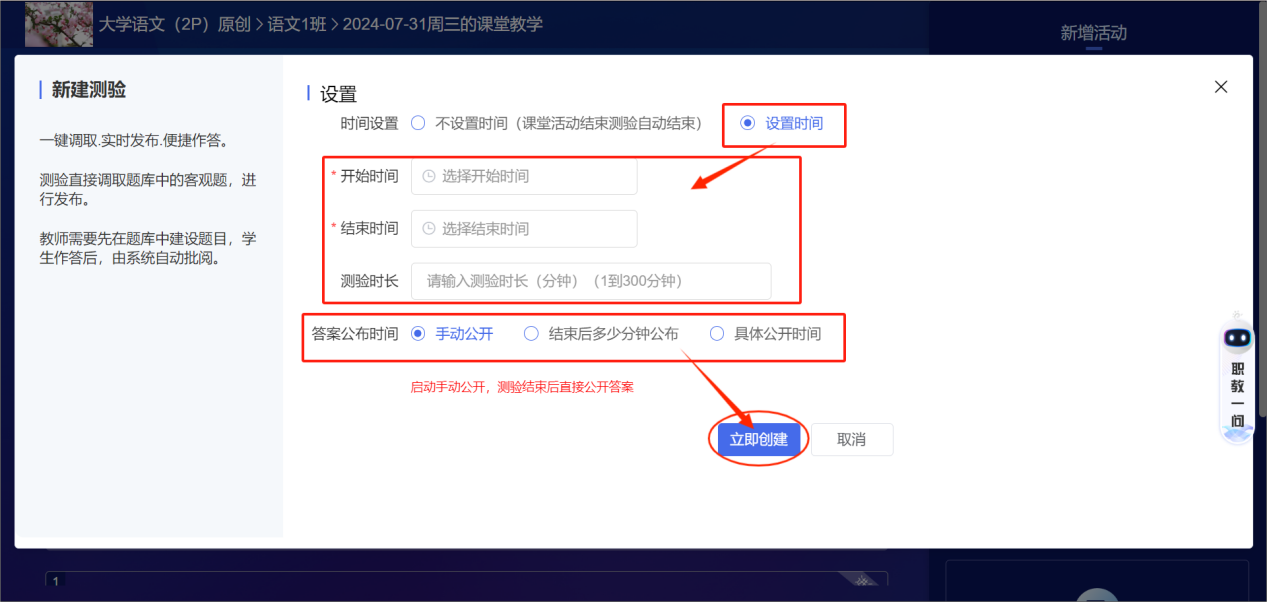The height and width of the screenshot is (602, 1267).
Task: Go to 大学语文（2P）原创 breadcrumb
Action: point(174,24)
